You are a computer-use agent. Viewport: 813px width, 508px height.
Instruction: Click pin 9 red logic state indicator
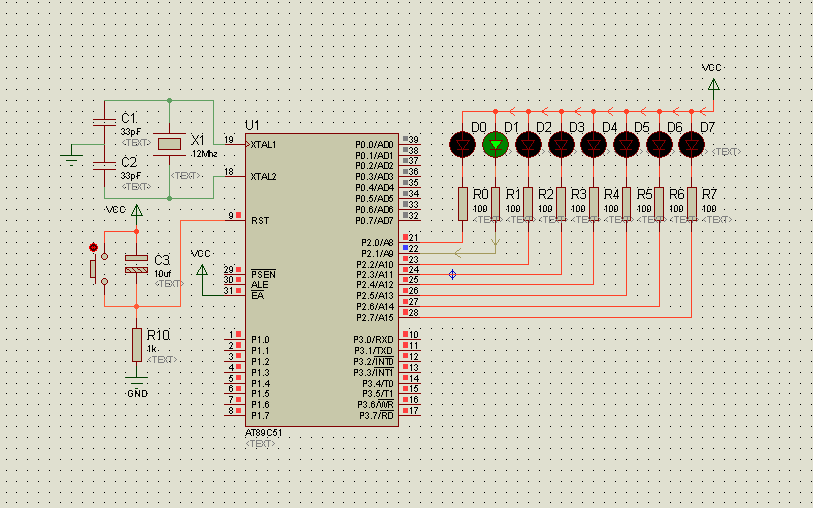click(239, 215)
